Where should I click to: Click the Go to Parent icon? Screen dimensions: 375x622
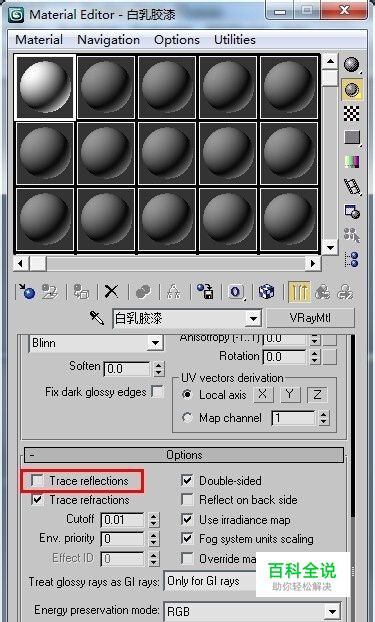pos(323,292)
